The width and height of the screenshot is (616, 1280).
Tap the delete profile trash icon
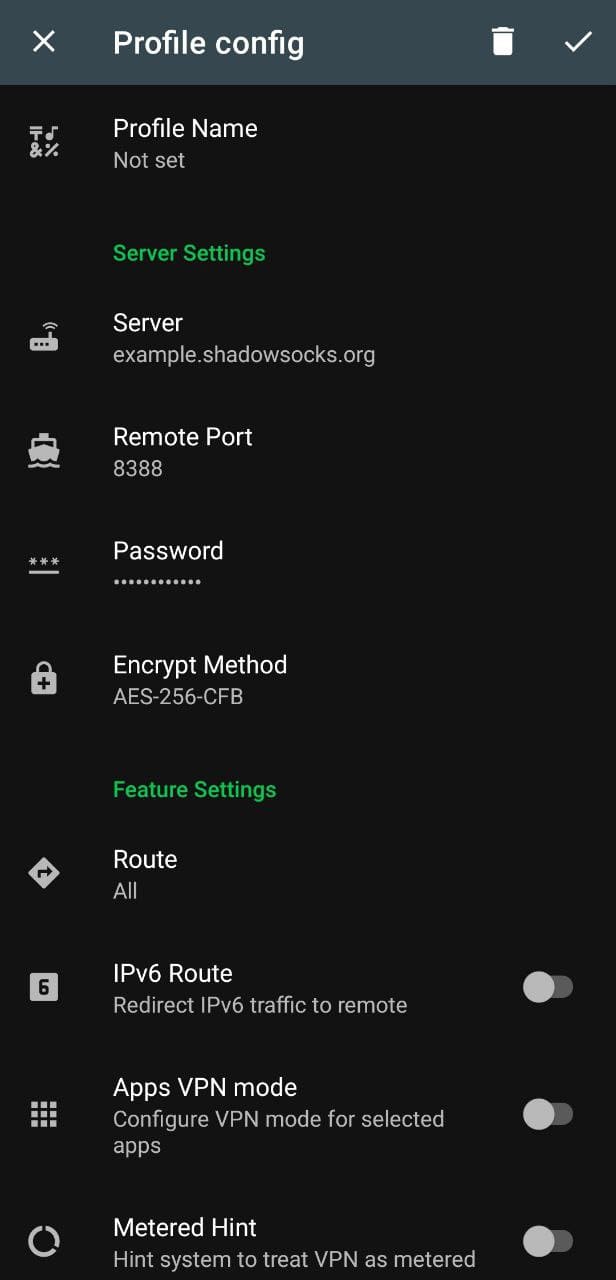[x=502, y=42]
